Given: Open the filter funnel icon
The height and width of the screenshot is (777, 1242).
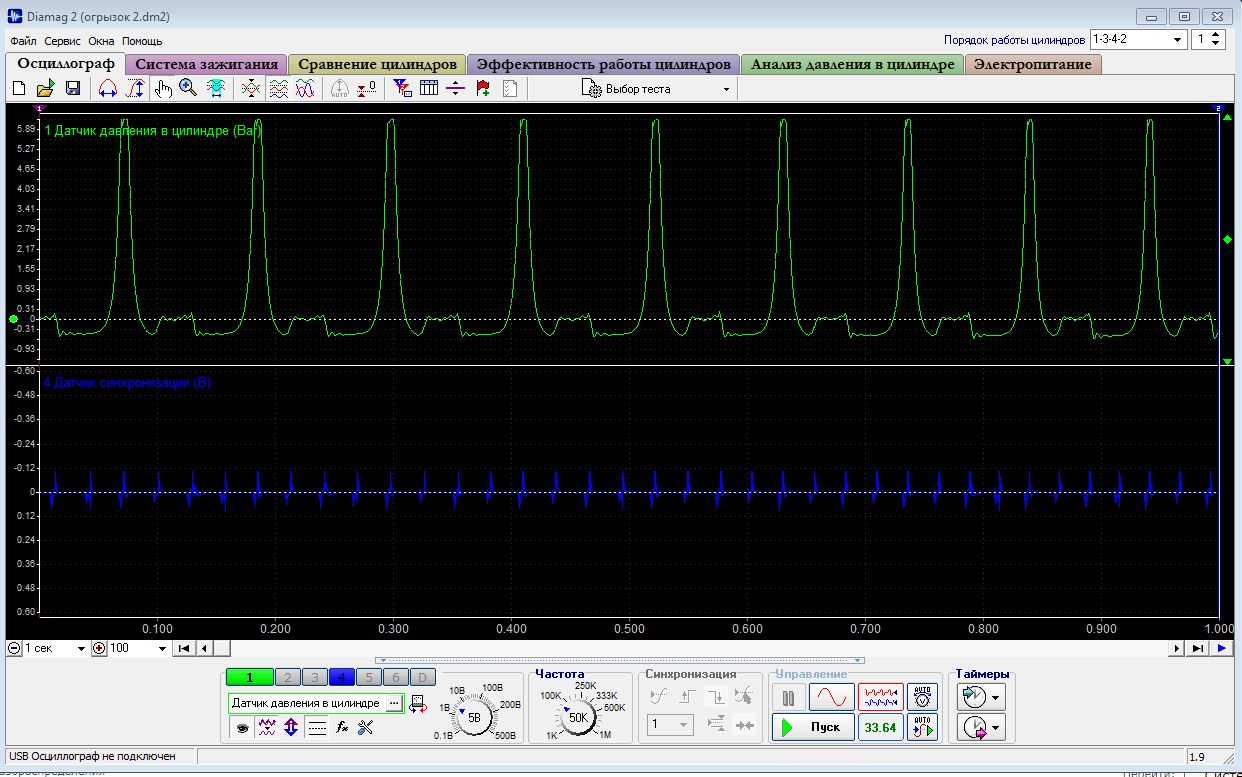Looking at the screenshot, I should coord(403,89).
